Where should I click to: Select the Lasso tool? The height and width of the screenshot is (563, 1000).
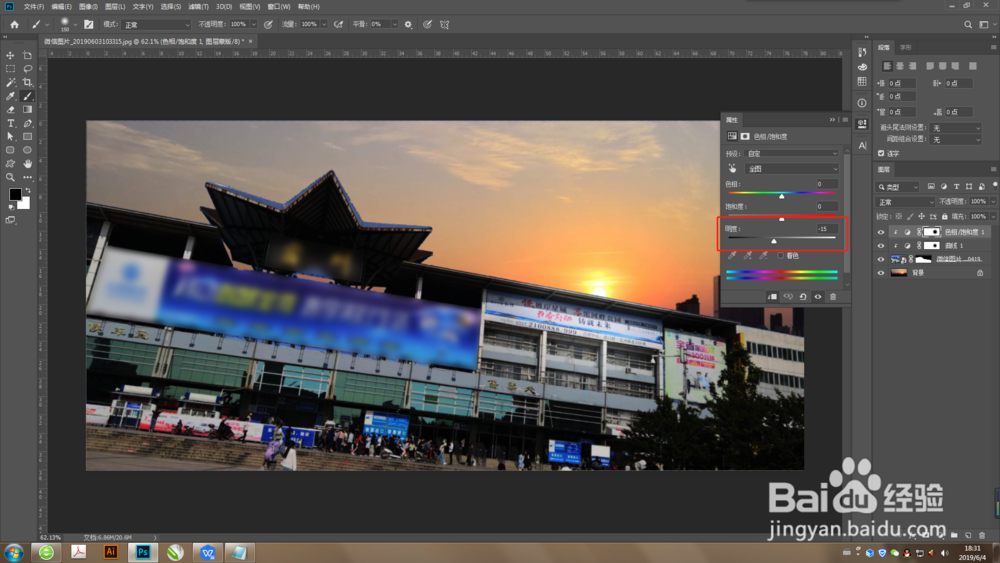click(27, 69)
